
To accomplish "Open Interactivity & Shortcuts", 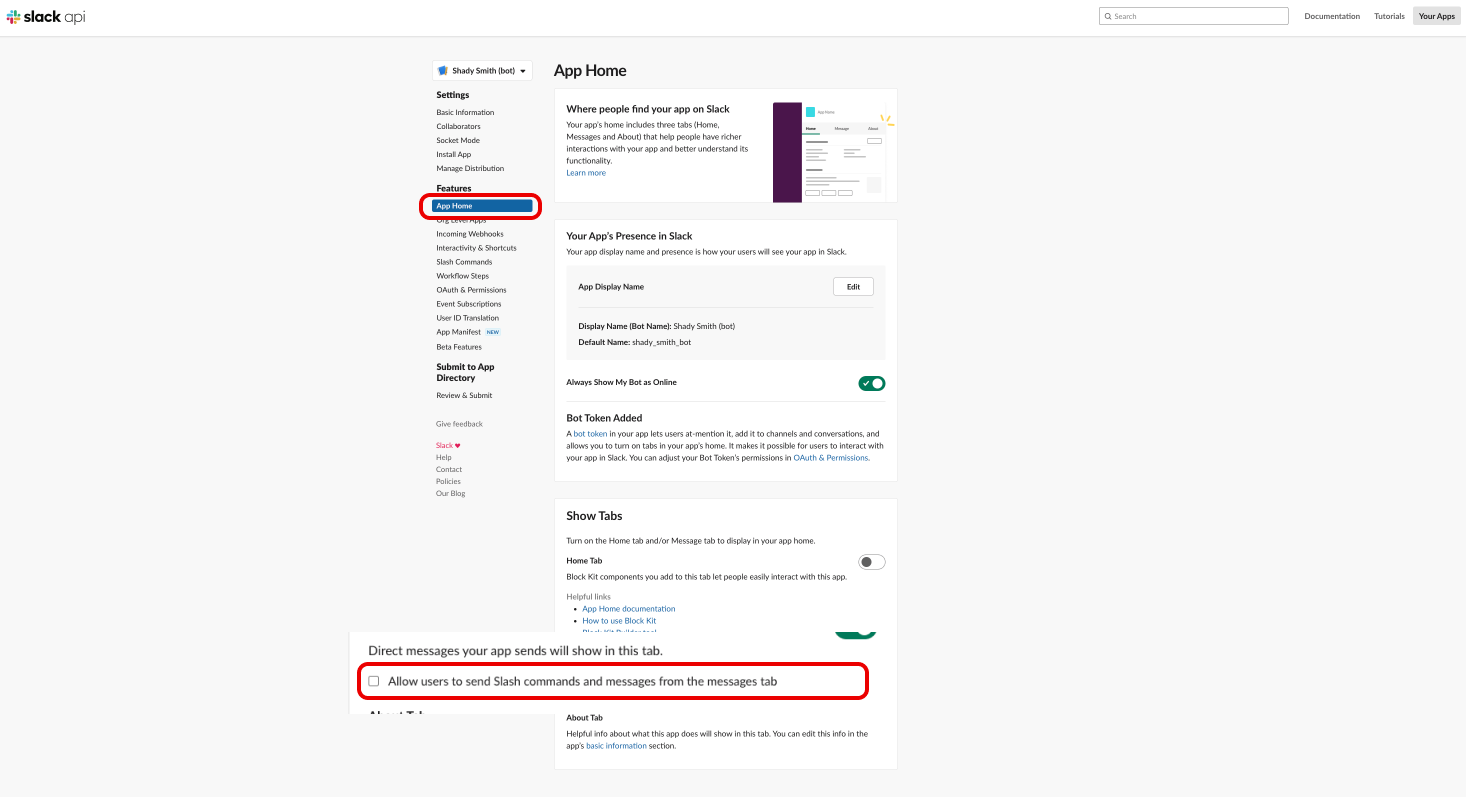I will [476, 248].
